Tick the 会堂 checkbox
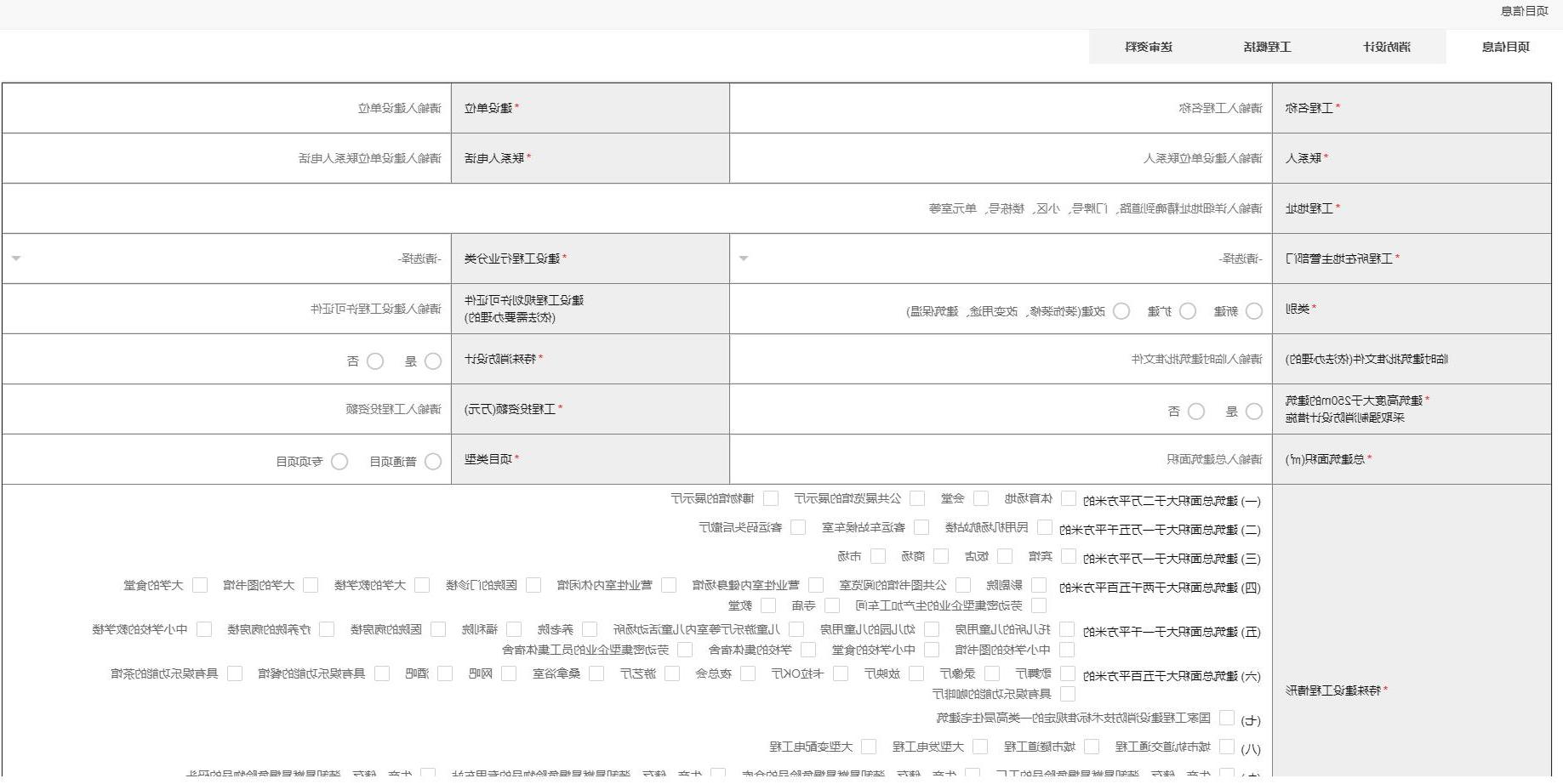The image size is (1563, 784). (980, 498)
